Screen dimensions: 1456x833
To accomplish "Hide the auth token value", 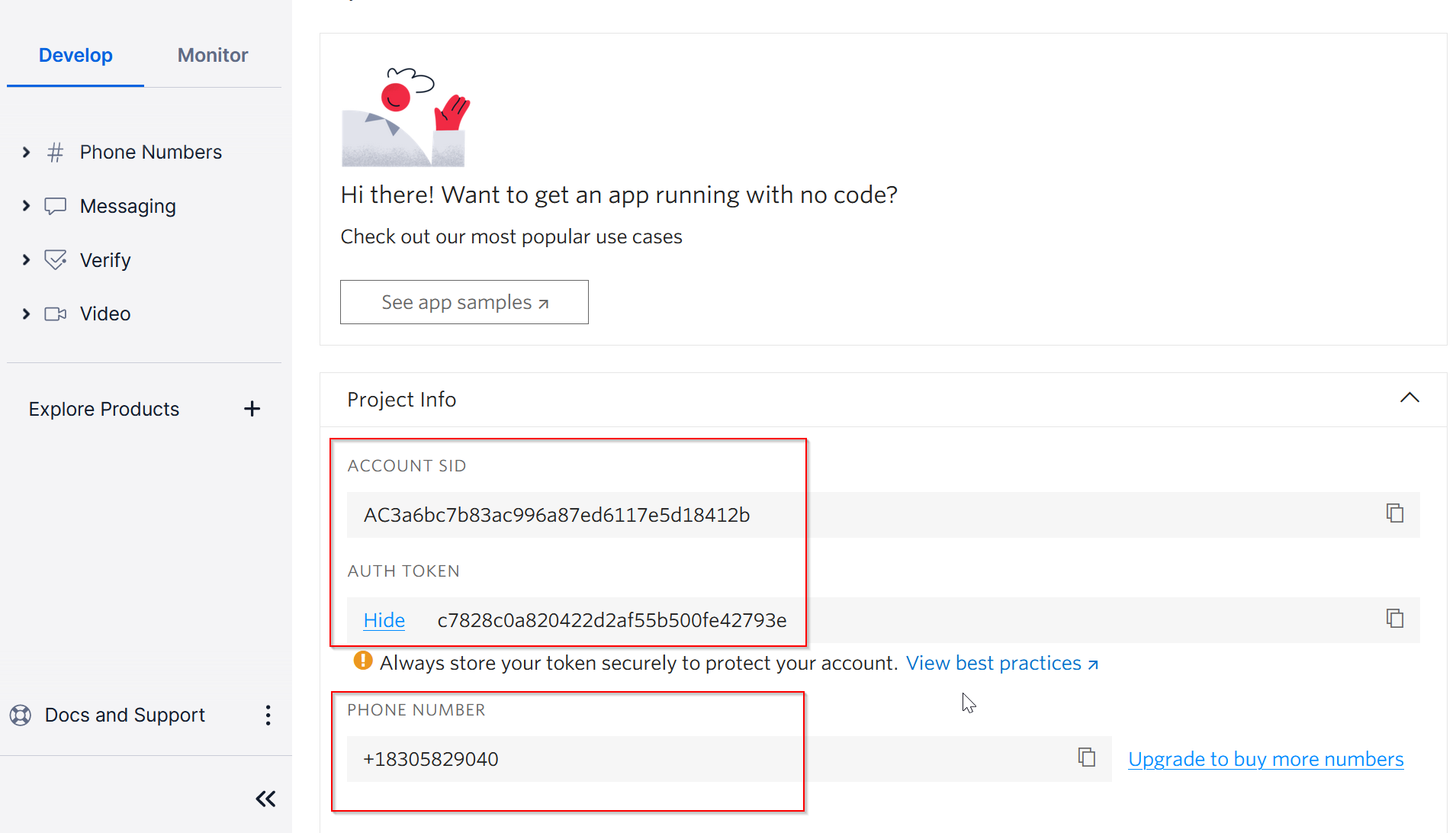I will (384, 620).
